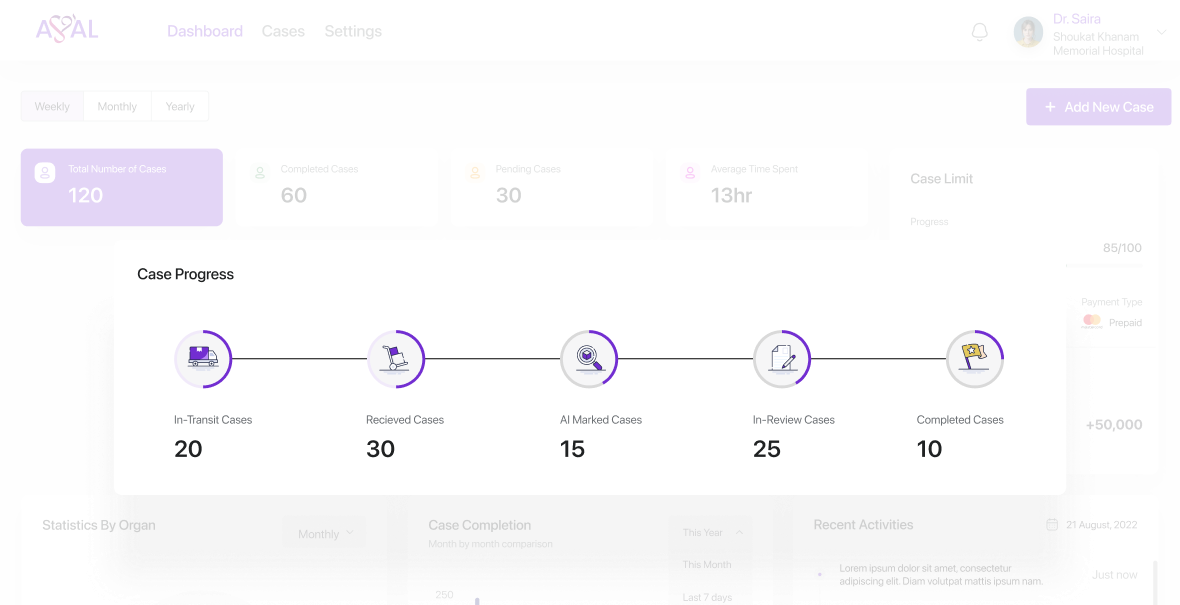The width and height of the screenshot is (1180, 605).
Task: Click the Just now timestamp
Action: coord(1115,575)
